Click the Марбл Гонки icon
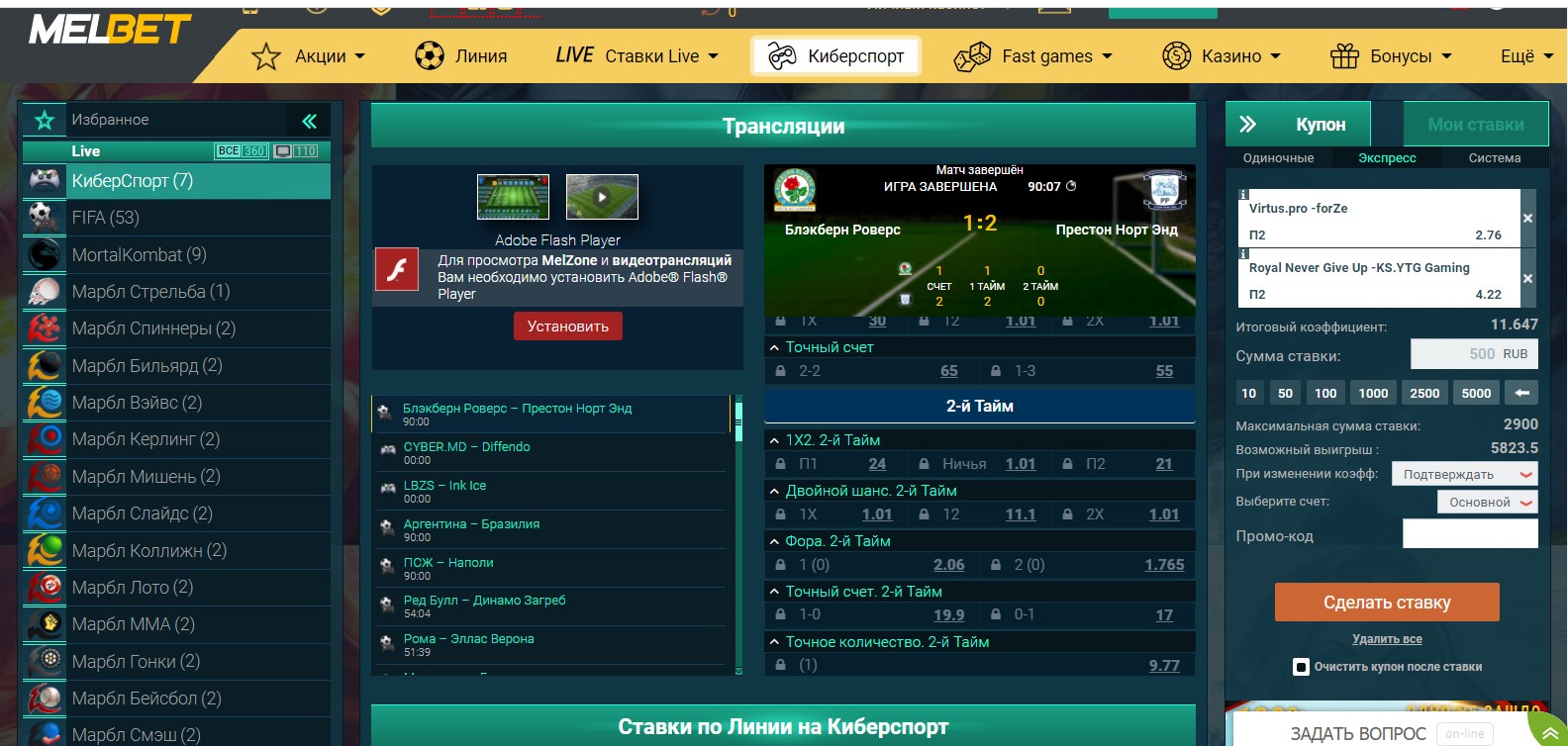Viewport: 1568px width, 746px height. [x=43, y=661]
